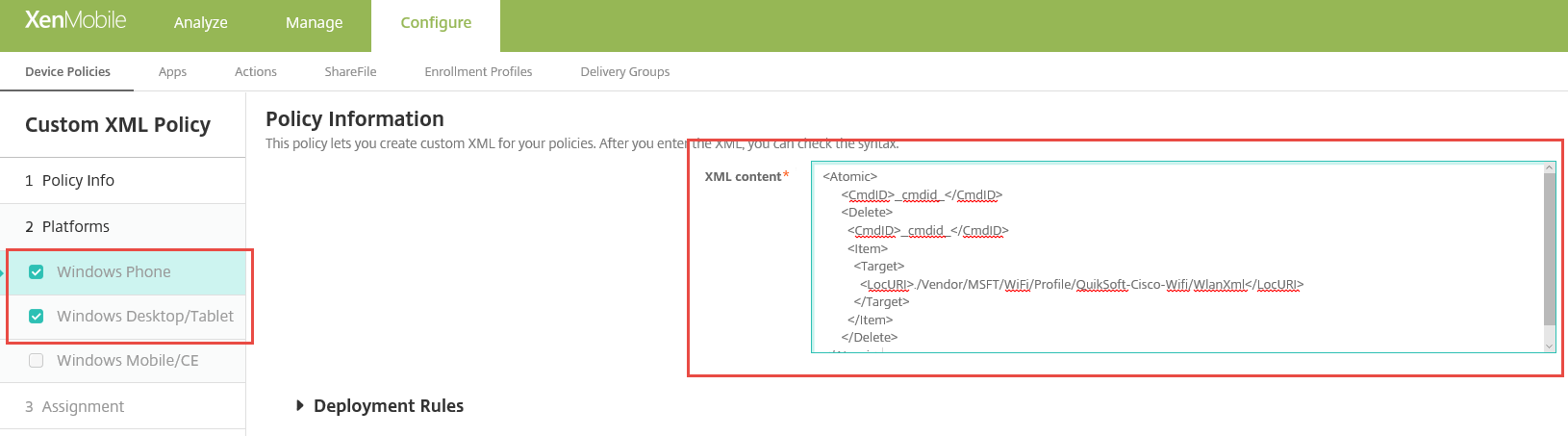Select the Platforms step
Viewport: 1568px width, 436px height.
click(75, 227)
